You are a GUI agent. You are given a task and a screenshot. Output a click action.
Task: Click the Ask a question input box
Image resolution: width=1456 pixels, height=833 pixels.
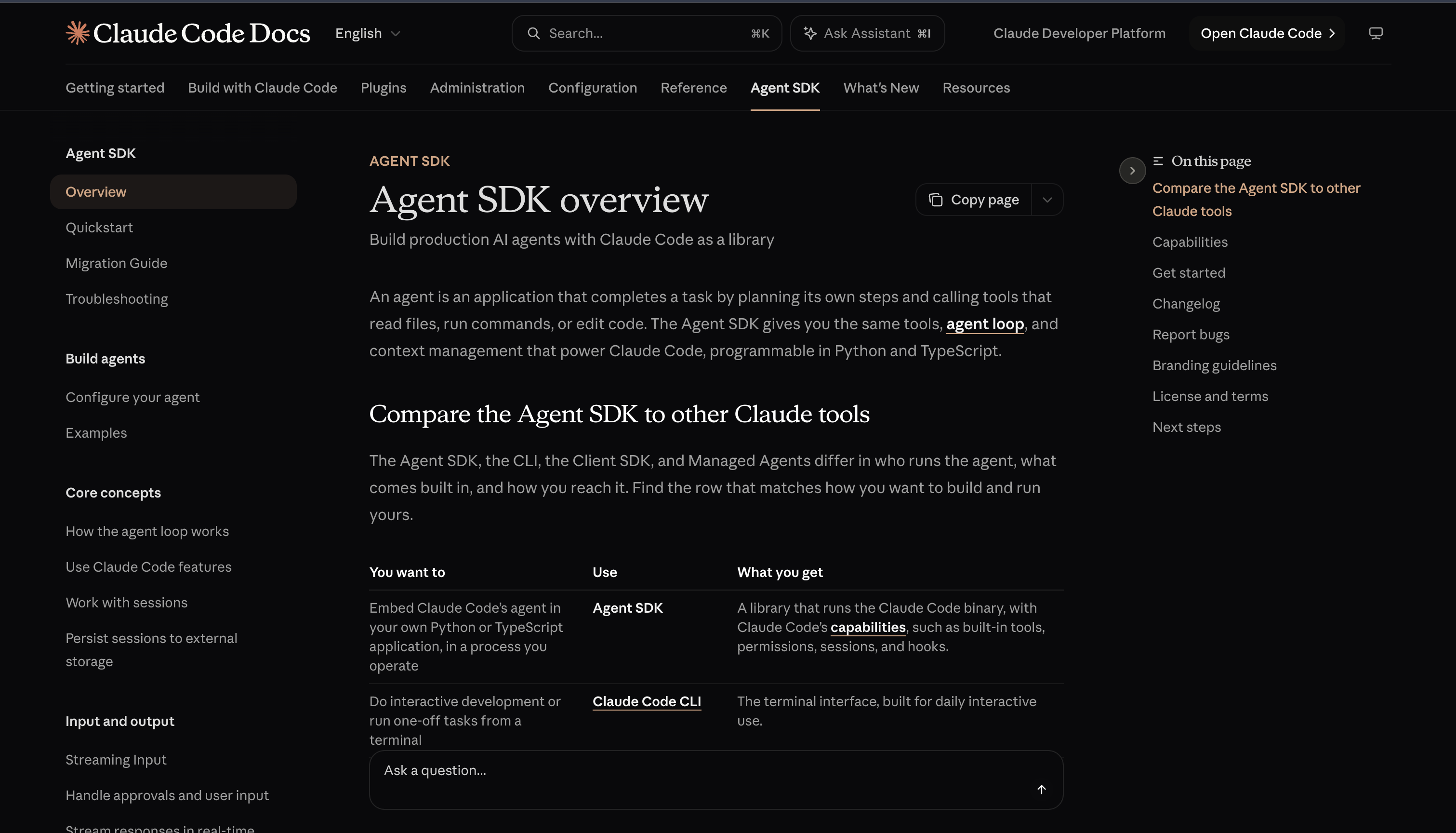coord(715,780)
